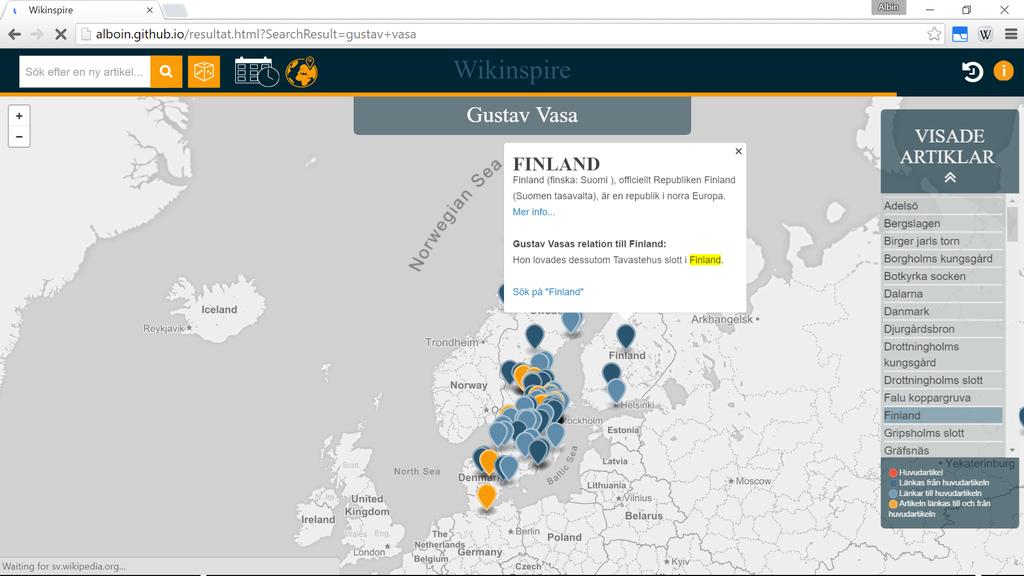Click the Wikipedia W extension icon
The width and height of the screenshot is (1024, 576).
[x=985, y=34]
